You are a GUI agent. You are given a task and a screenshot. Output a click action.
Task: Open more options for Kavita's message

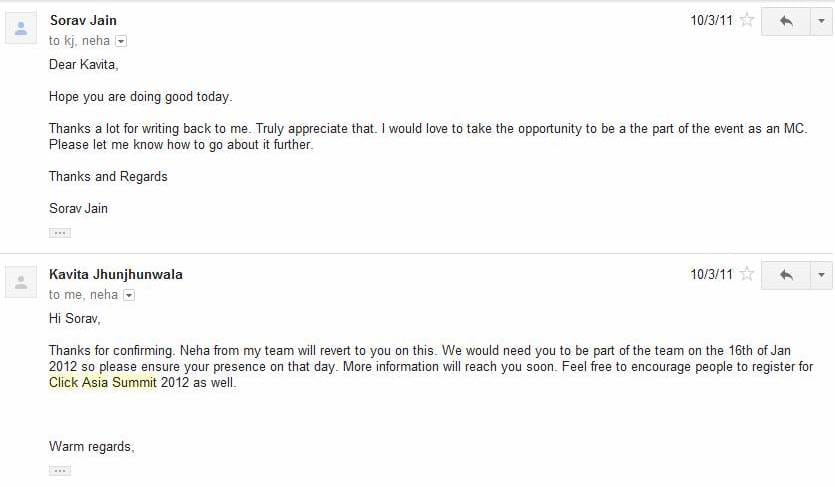(x=821, y=275)
